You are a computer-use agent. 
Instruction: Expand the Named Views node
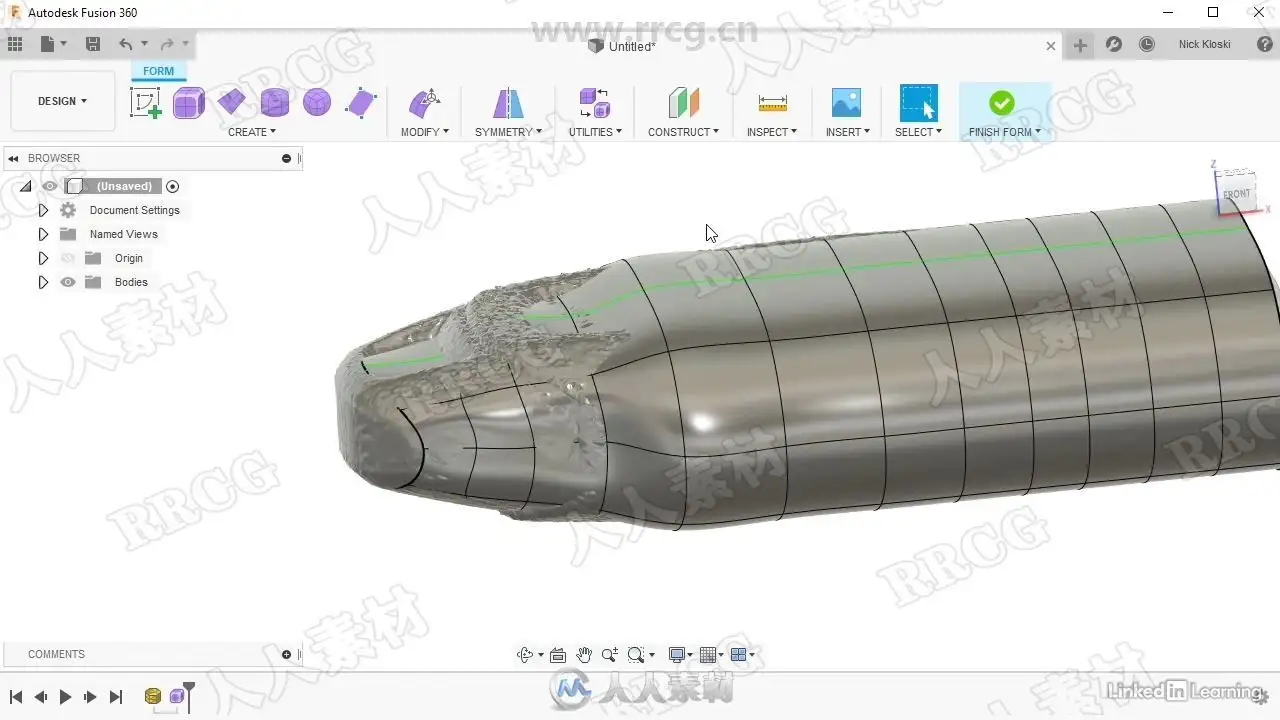(43, 234)
